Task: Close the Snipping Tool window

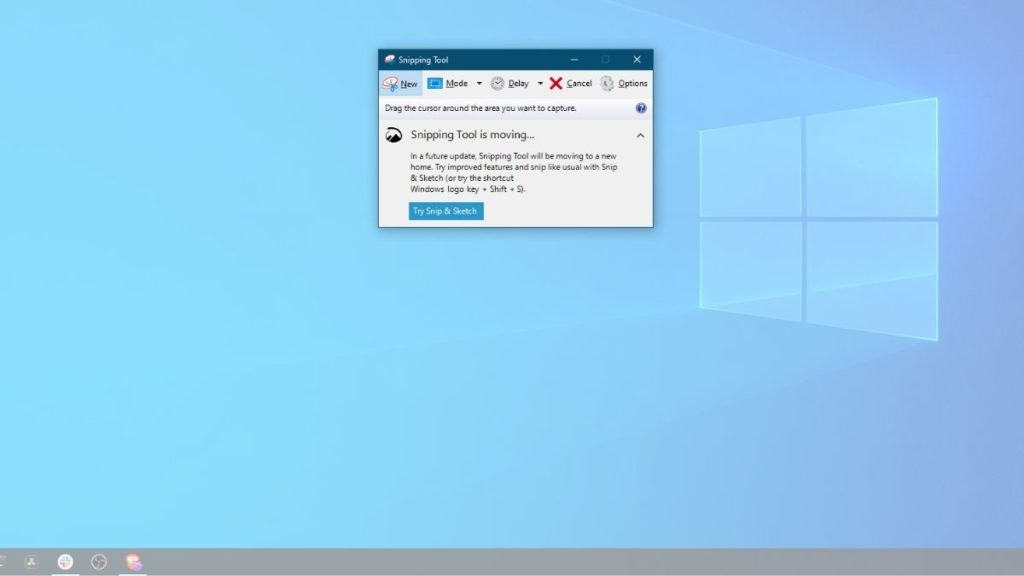Action: (637, 59)
